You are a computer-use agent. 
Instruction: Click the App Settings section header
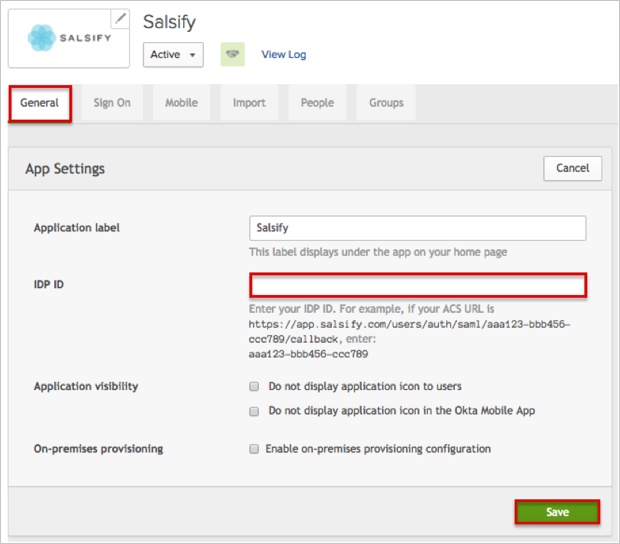coord(65,169)
